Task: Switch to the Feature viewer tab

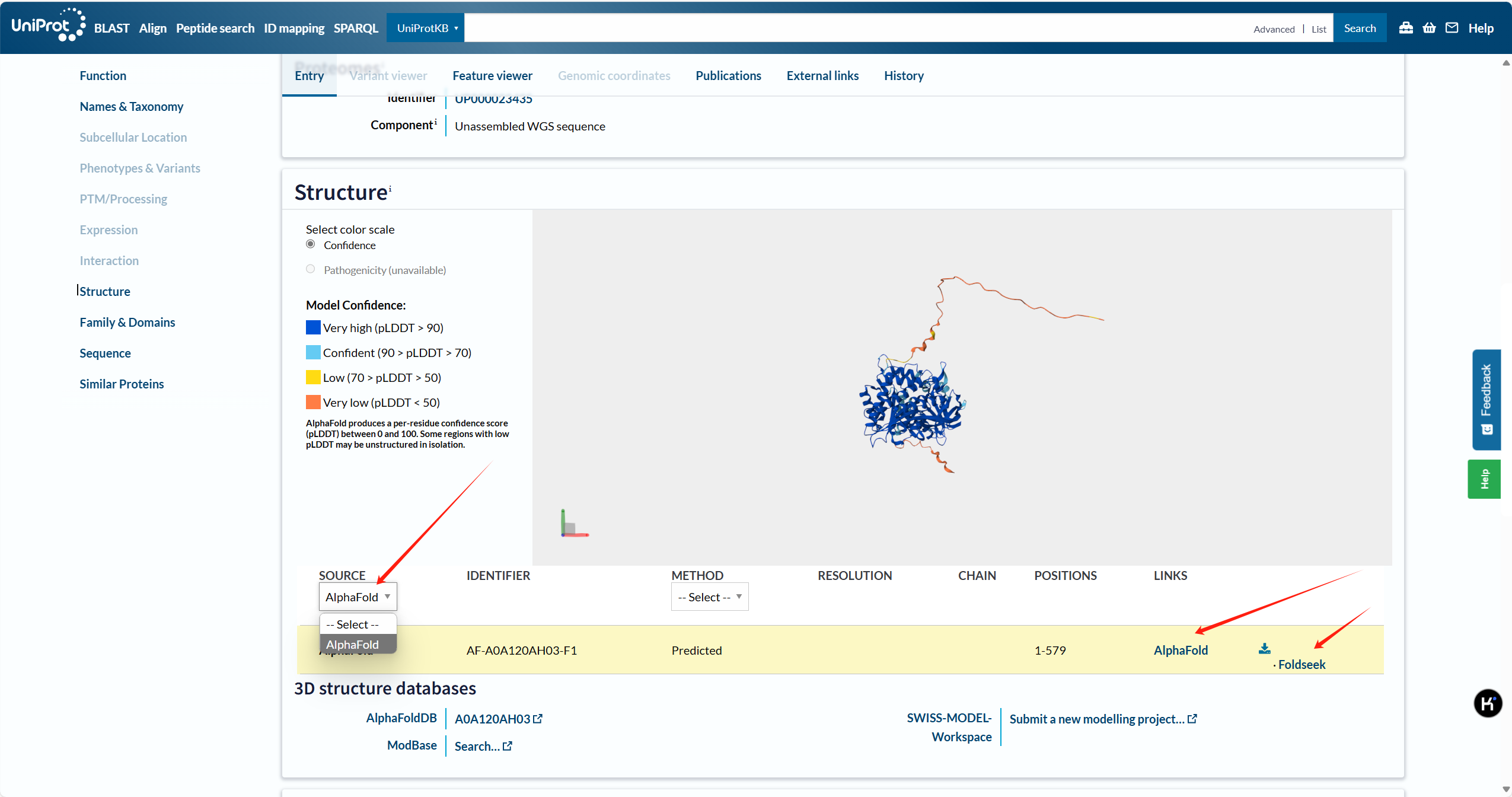Action: (x=492, y=75)
